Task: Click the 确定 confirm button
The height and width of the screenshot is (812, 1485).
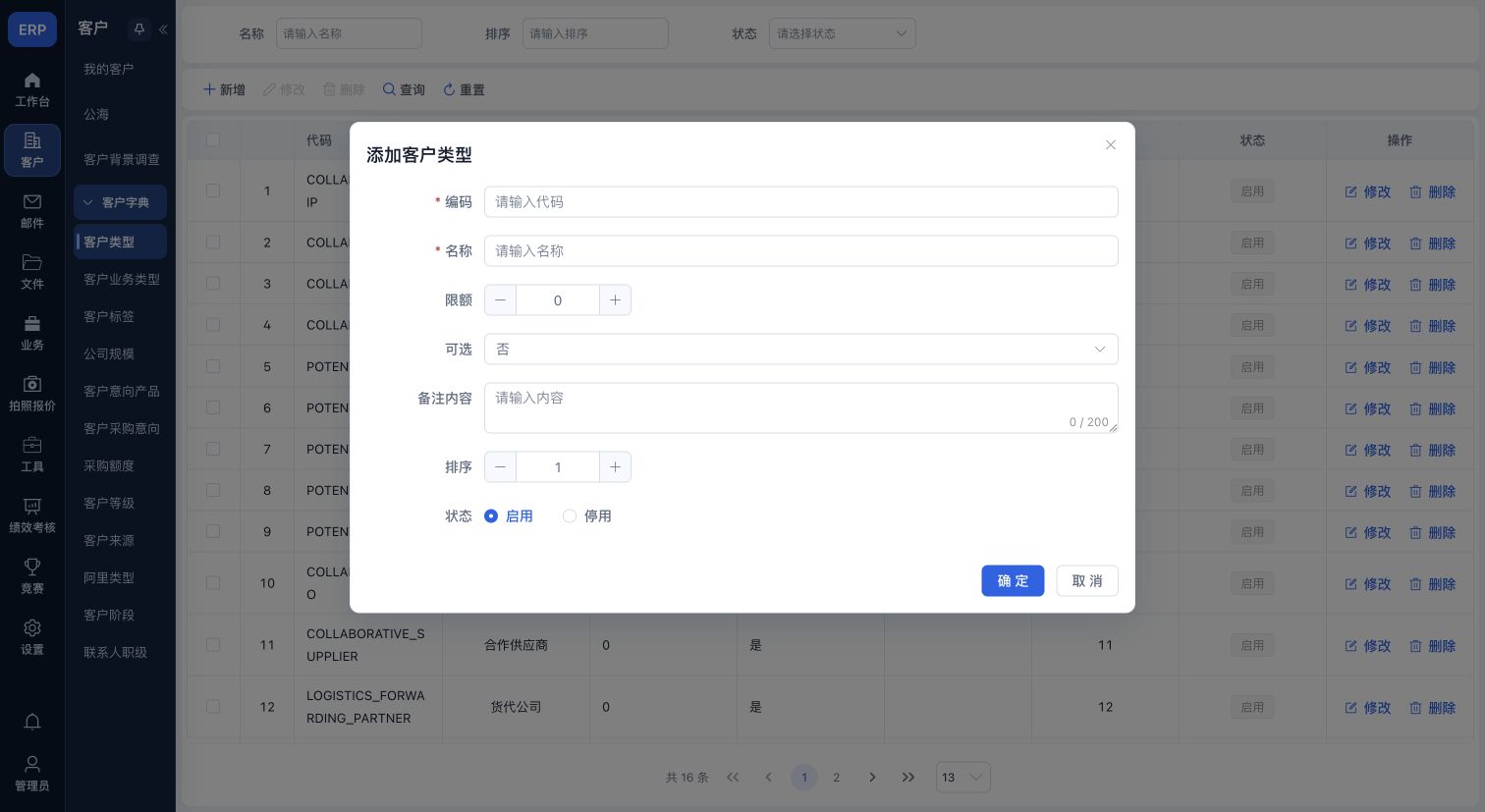Action: click(1013, 581)
